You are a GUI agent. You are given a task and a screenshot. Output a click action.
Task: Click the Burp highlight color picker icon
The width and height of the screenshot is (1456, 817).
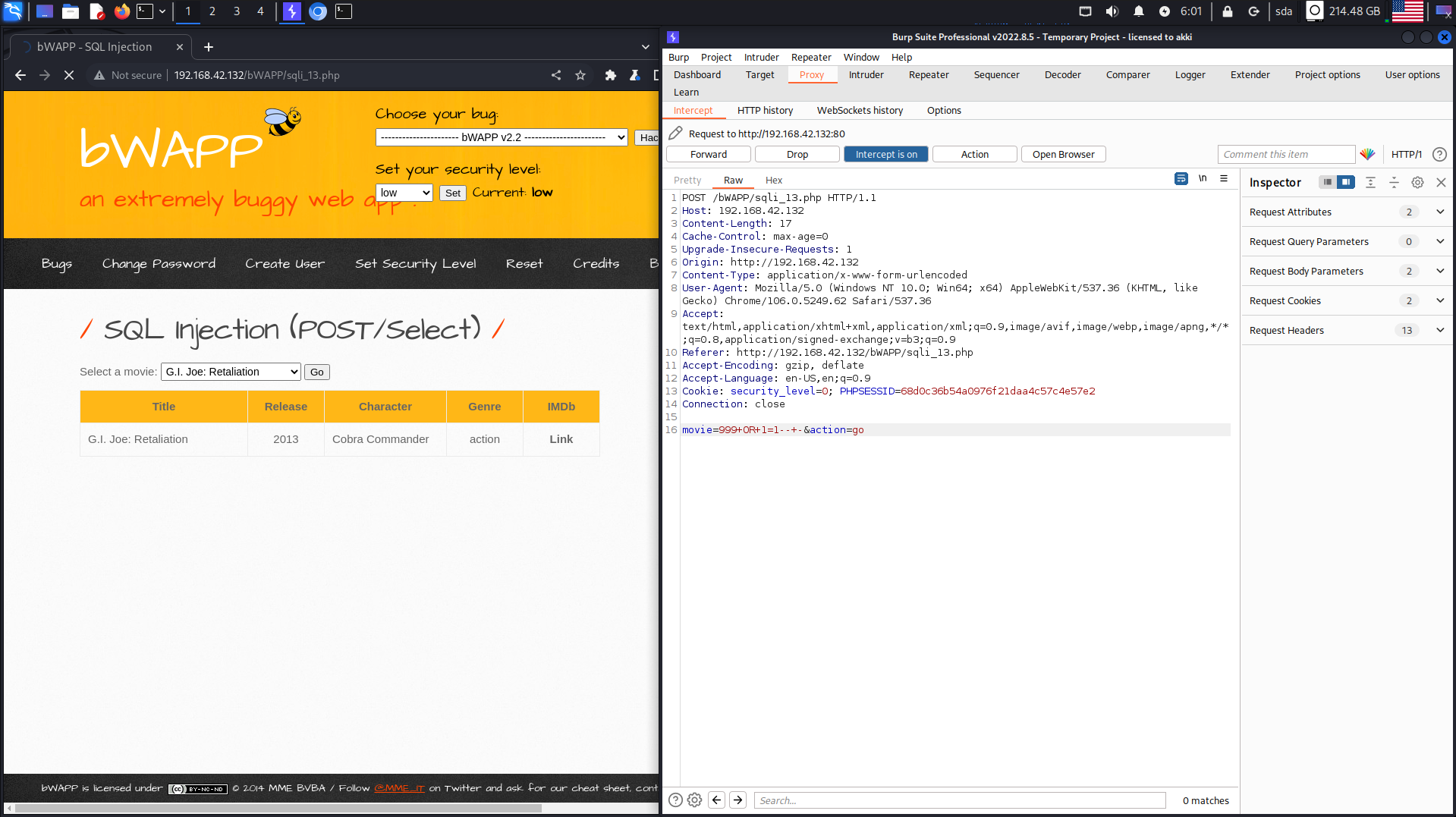coord(1367,154)
